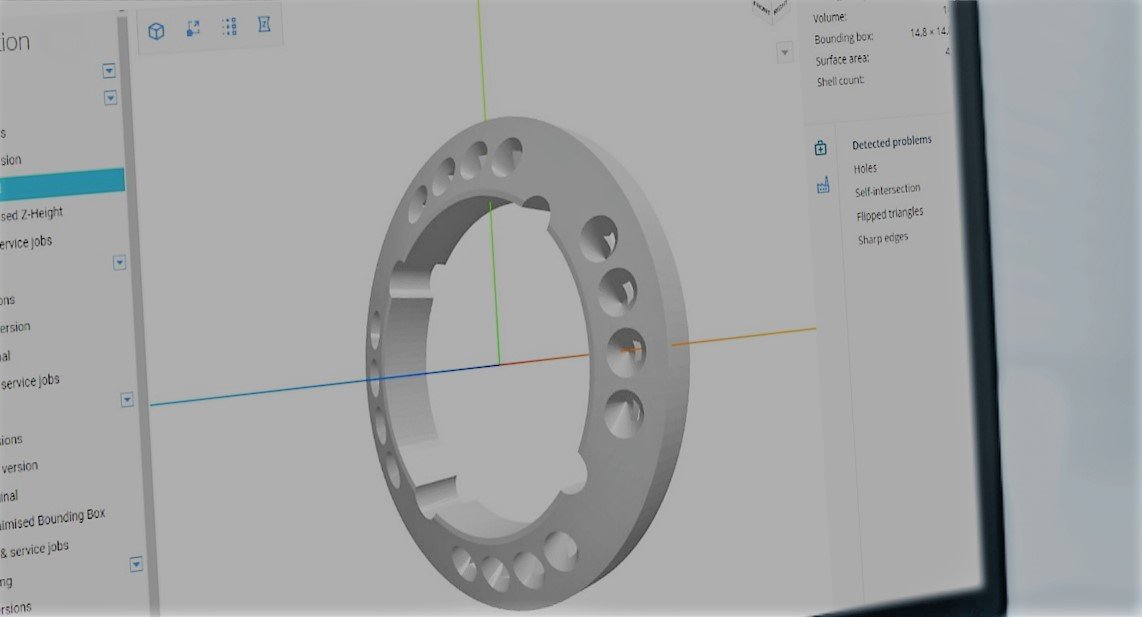1142x617 pixels.
Task: Click the bounding box value '14,8 × 14,'
Action: point(929,32)
